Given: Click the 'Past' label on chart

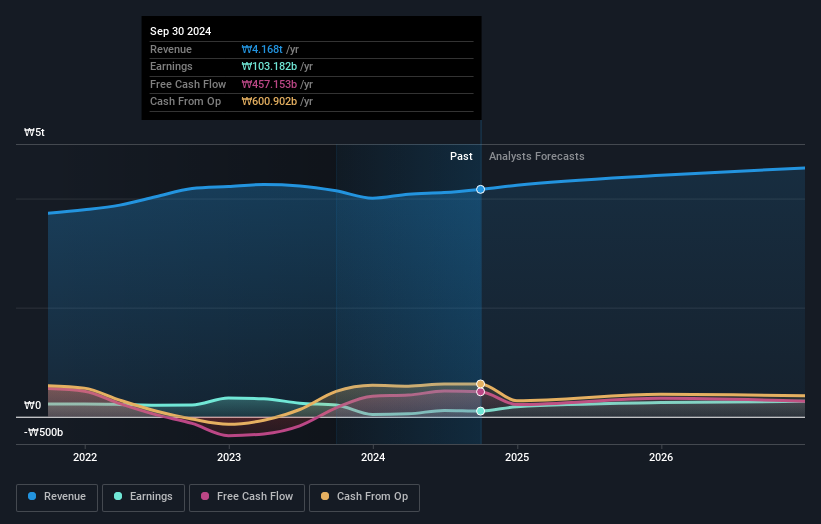Looking at the screenshot, I should (461, 156).
